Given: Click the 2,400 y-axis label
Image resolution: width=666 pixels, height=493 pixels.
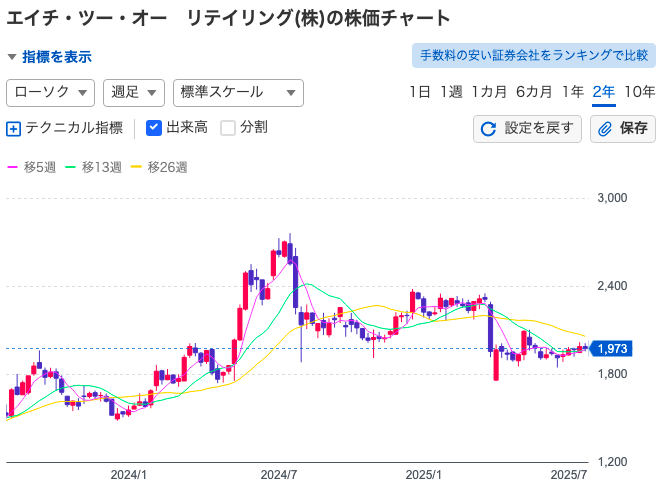Looking at the screenshot, I should coord(612,286).
